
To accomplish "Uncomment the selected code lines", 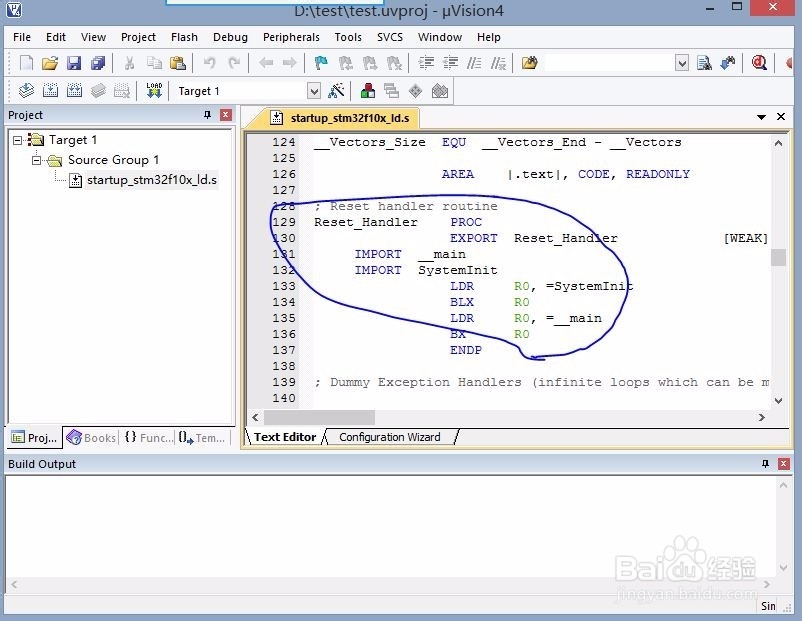I will [x=498, y=63].
